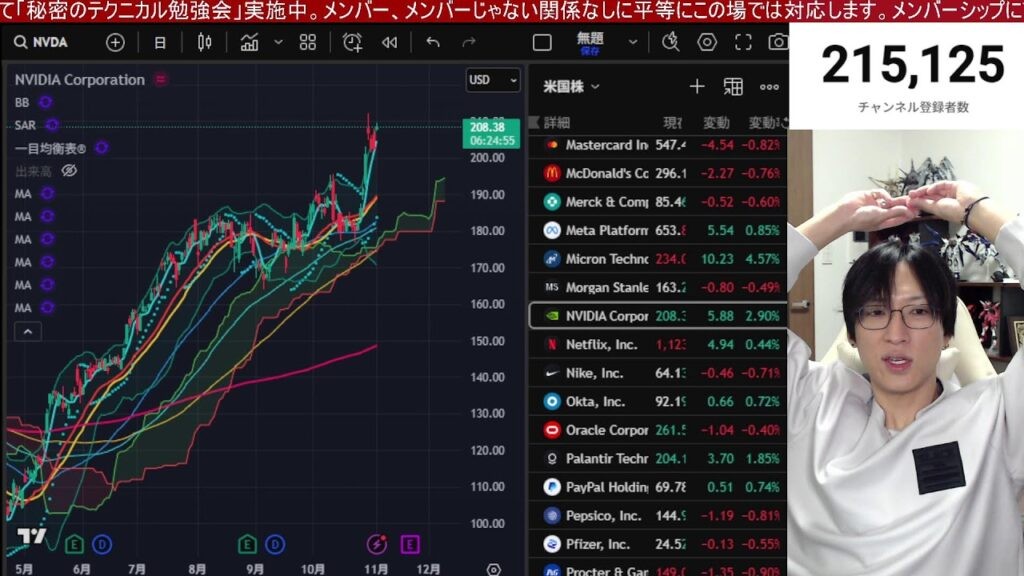
Task: Select Oracle Corporation watchlist row
Action: point(658,430)
